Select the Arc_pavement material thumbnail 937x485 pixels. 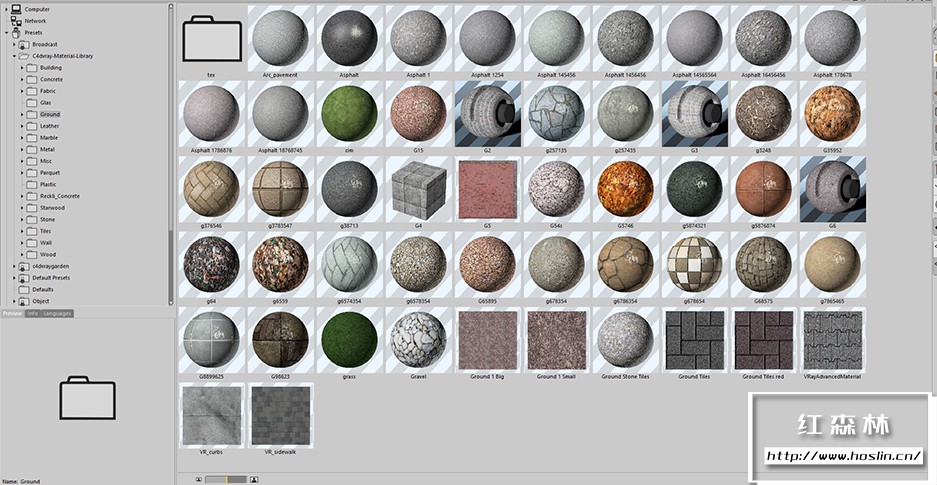(x=280, y=38)
